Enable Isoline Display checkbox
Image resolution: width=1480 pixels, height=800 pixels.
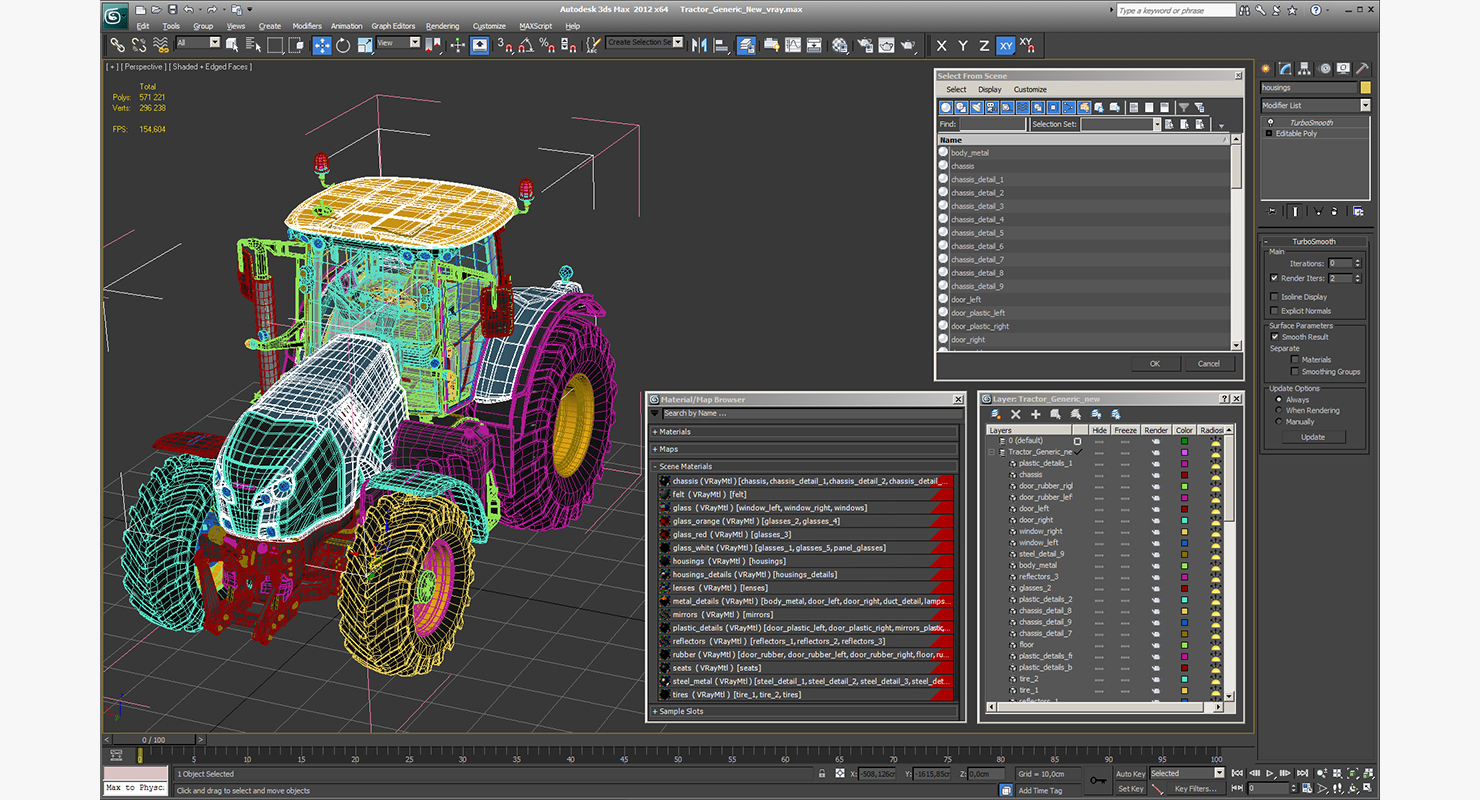coord(1274,297)
